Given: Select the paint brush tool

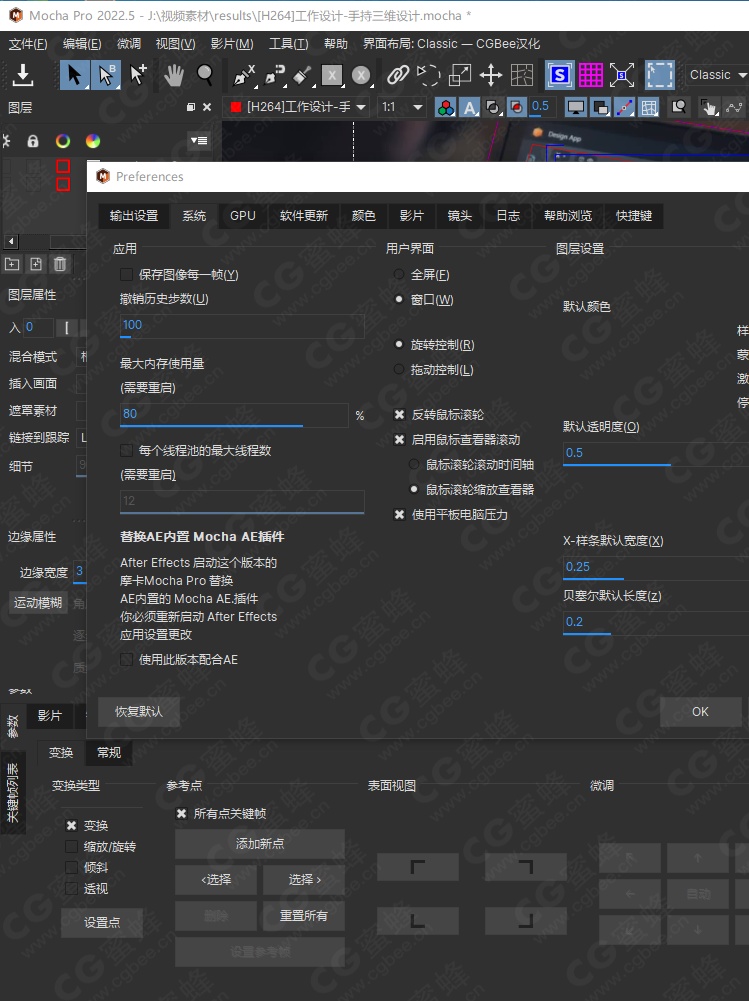Looking at the screenshot, I should [302, 75].
